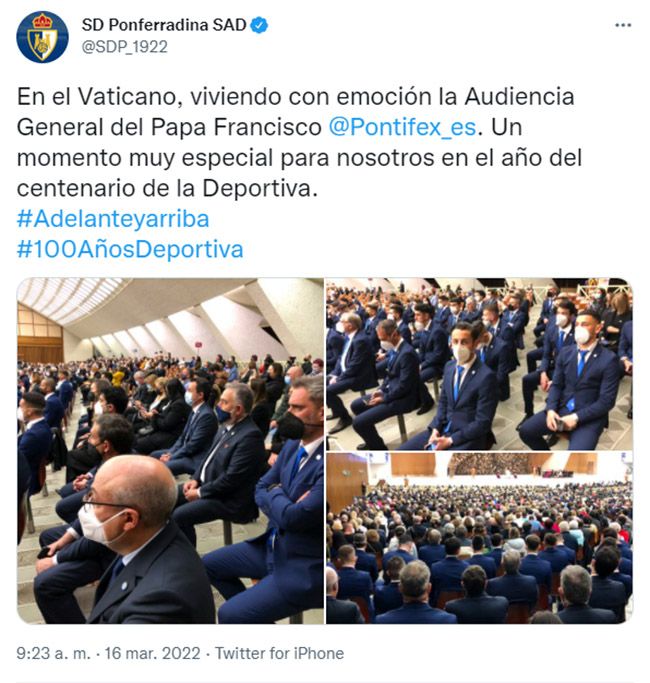Open the SD Ponferradina profile avatar
The image size is (650, 683).
pos(42,37)
